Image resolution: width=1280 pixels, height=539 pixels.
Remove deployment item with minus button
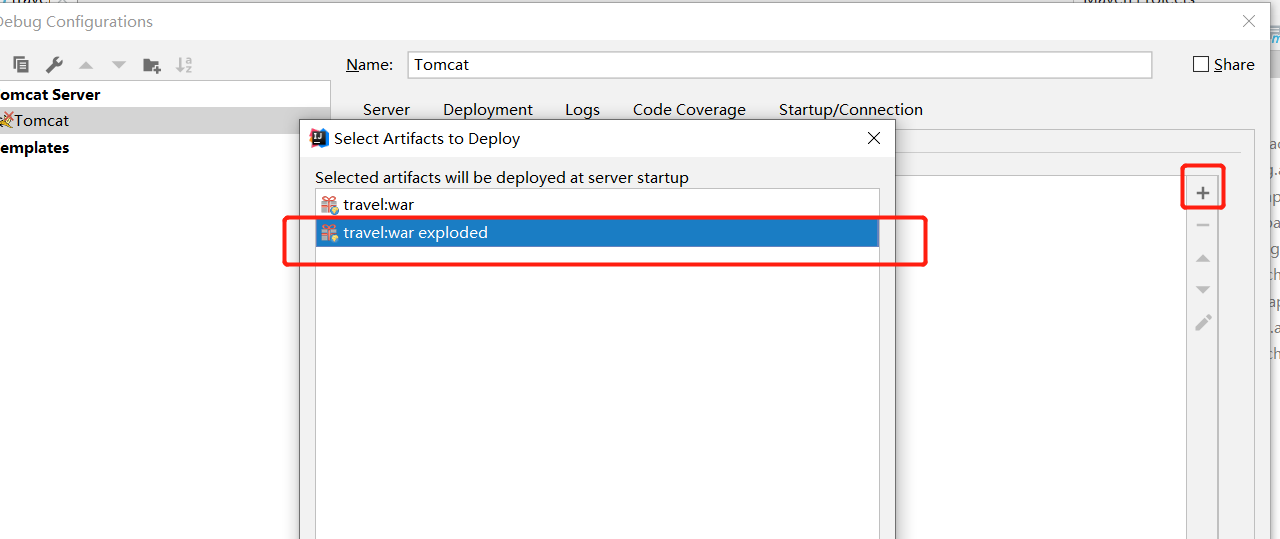pyautogui.click(x=1203, y=225)
